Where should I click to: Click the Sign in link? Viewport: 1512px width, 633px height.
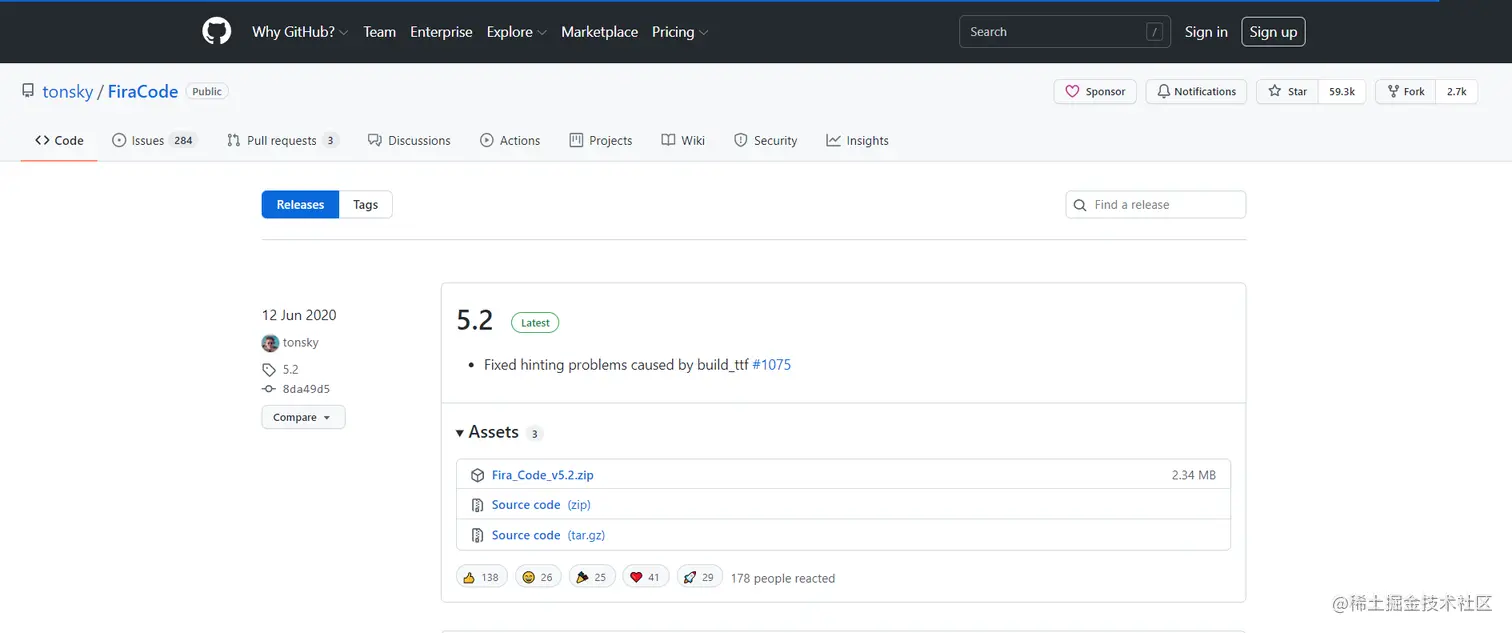click(1206, 32)
